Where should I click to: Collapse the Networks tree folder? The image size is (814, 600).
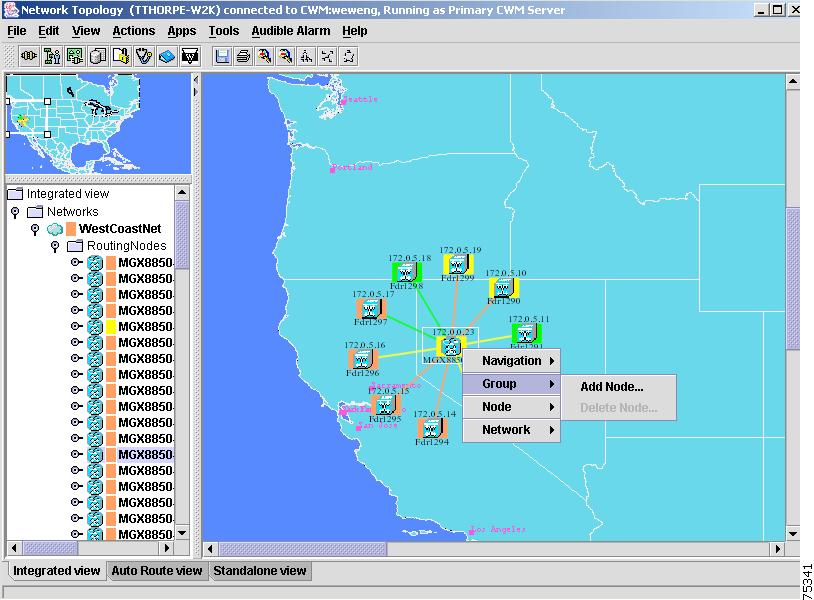15,212
